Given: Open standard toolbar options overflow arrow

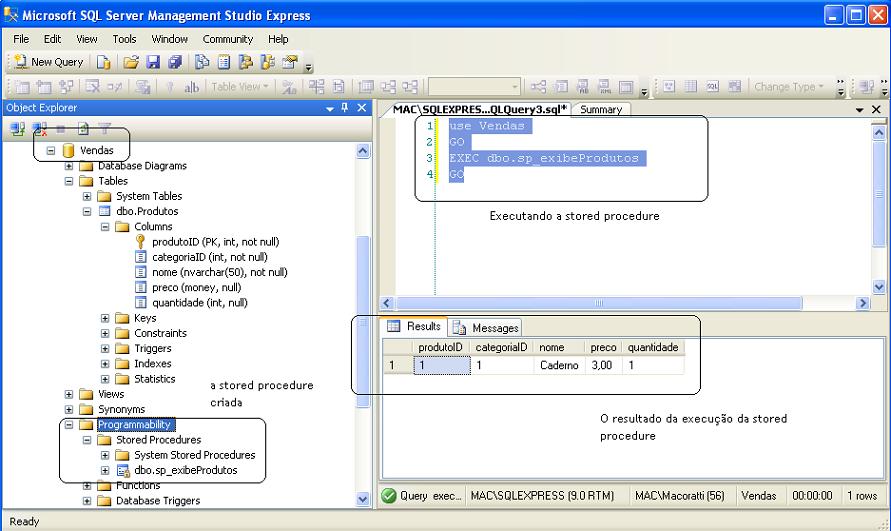Looking at the screenshot, I should [x=309, y=67].
